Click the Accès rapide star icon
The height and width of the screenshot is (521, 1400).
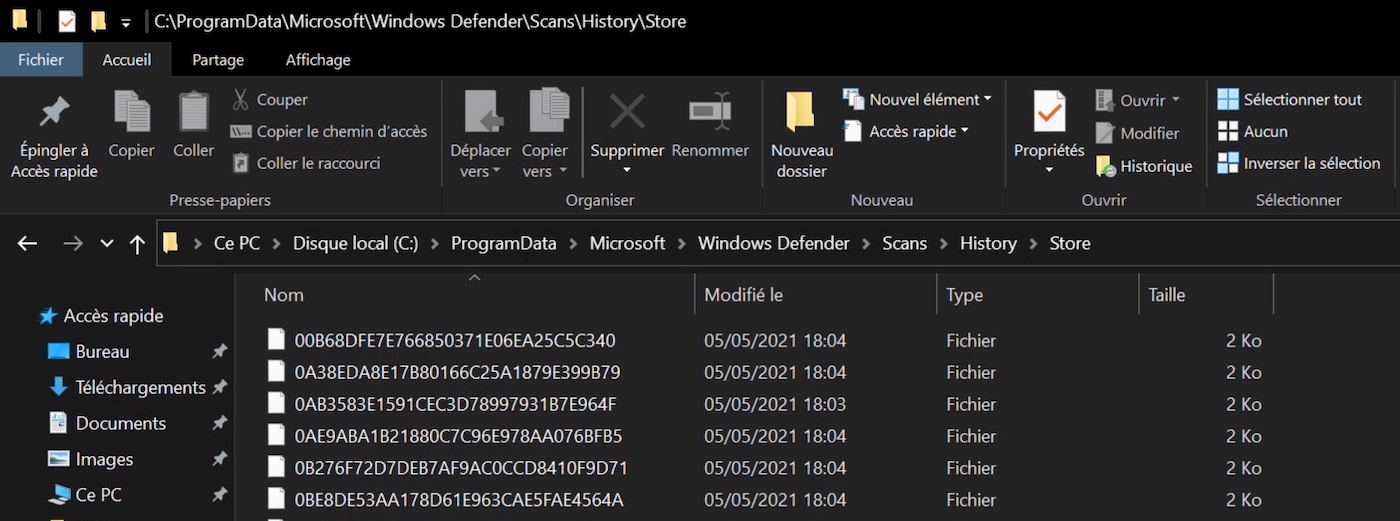[48, 316]
